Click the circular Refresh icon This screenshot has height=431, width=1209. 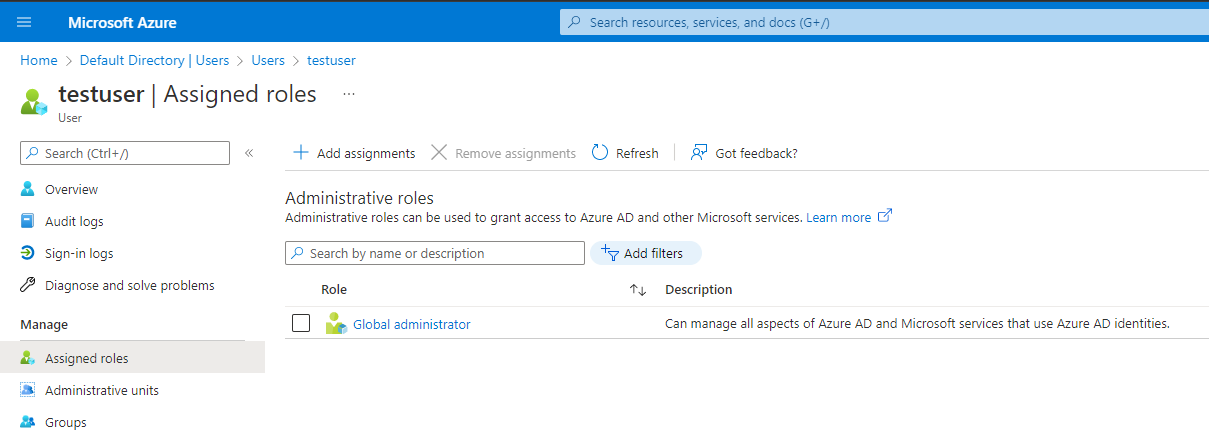point(600,152)
